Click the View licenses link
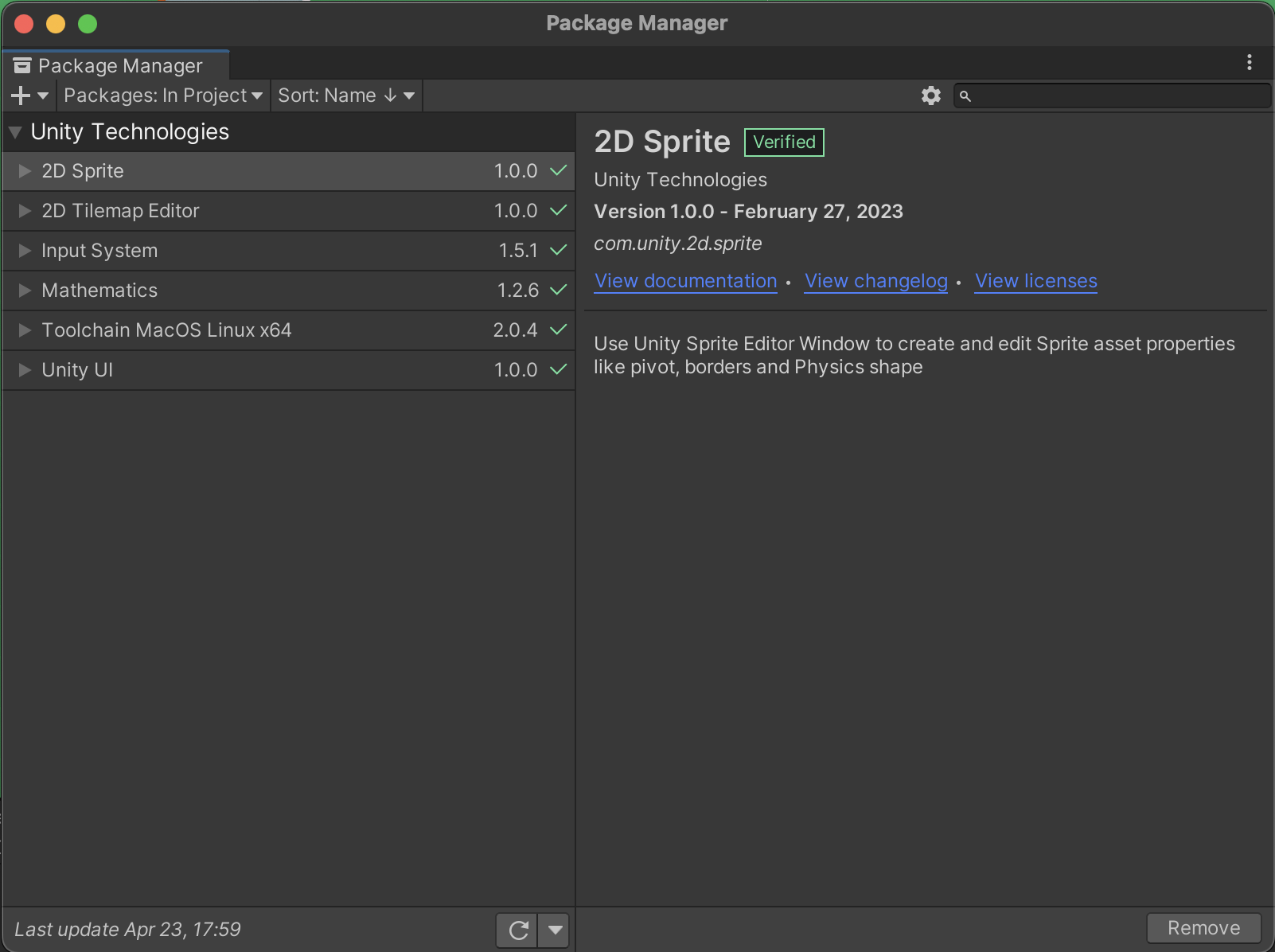The width and height of the screenshot is (1275, 952). (1035, 281)
